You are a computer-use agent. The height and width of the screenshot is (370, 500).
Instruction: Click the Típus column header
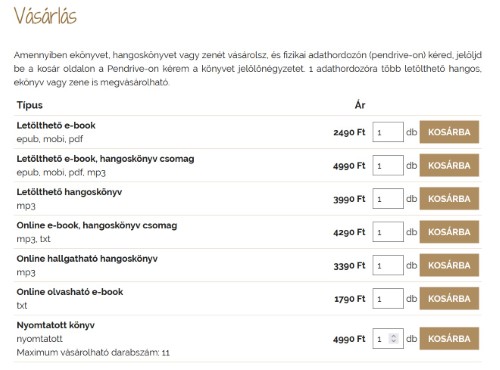[x=30, y=105]
